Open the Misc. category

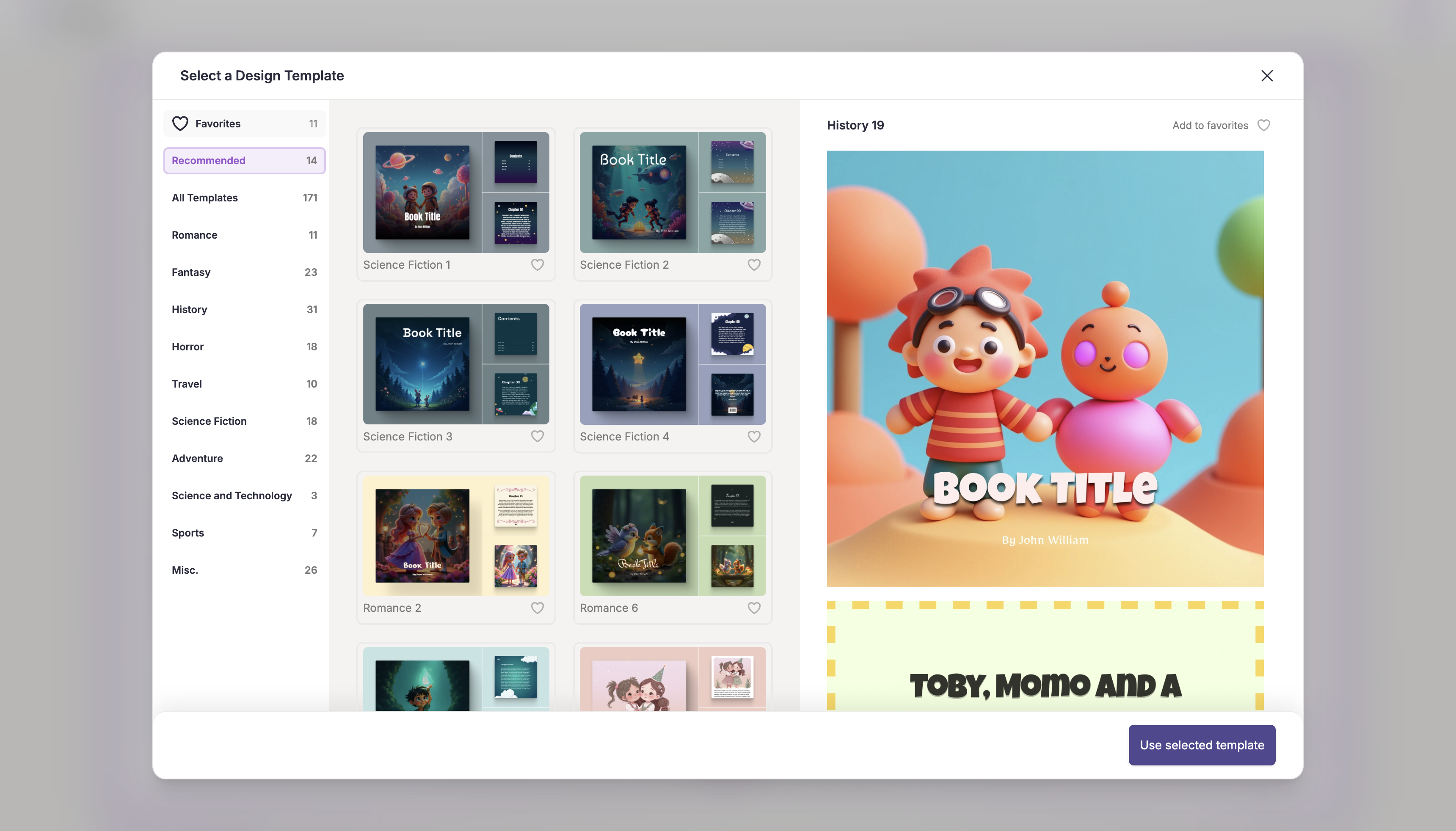(x=244, y=570)
